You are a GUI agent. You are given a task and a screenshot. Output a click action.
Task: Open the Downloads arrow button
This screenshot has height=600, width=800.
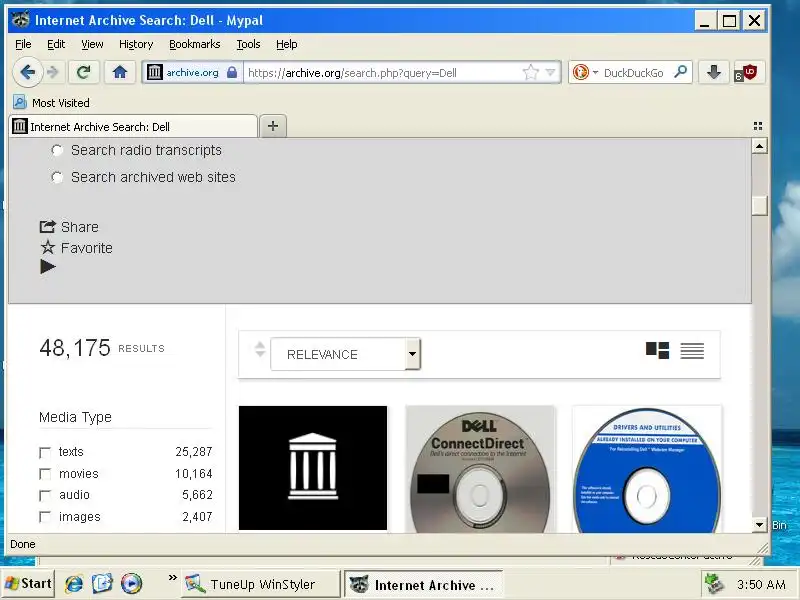(x=713, y=72)
